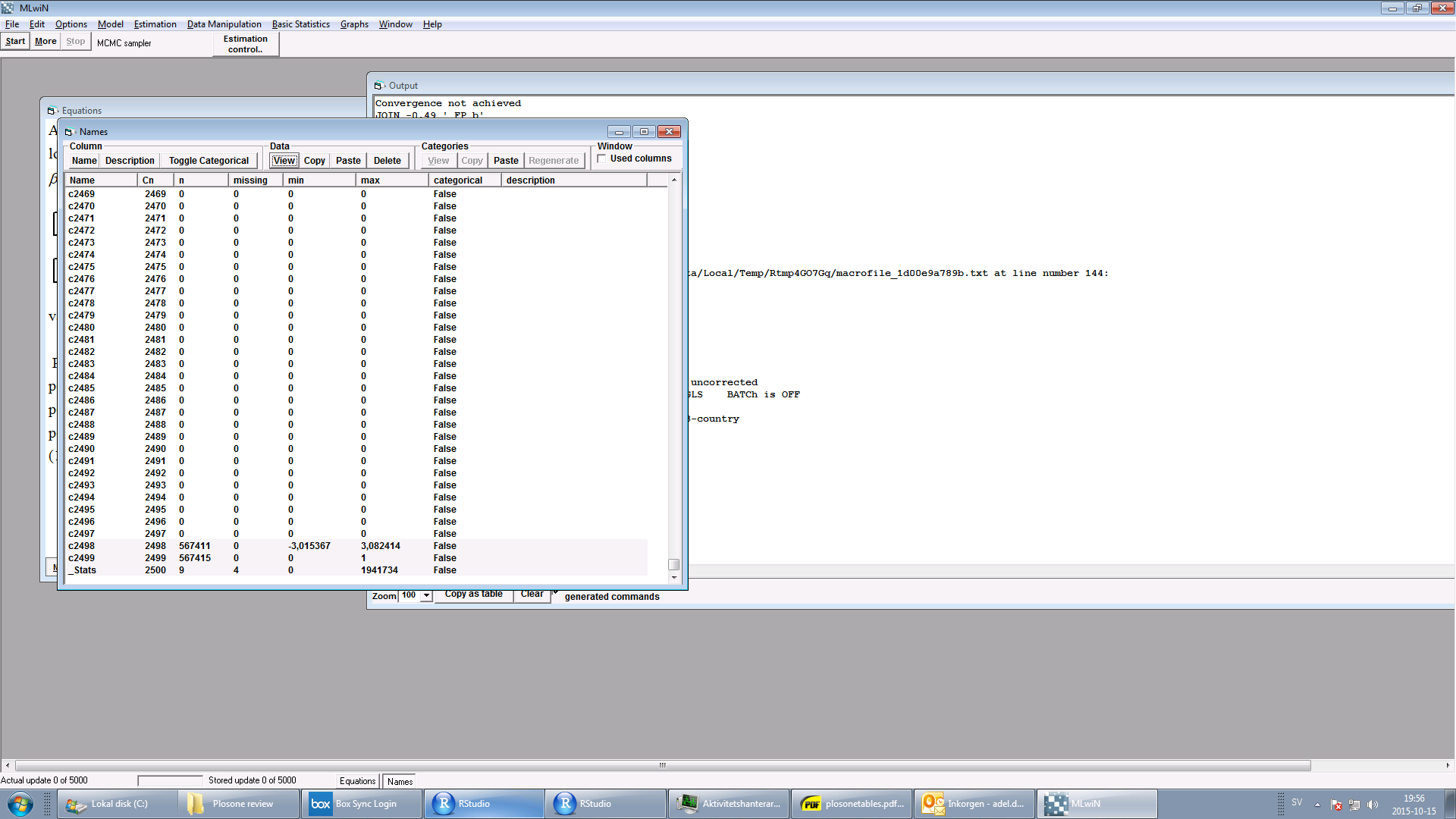Click the volume speaker tray icon

click(1372, 805)
